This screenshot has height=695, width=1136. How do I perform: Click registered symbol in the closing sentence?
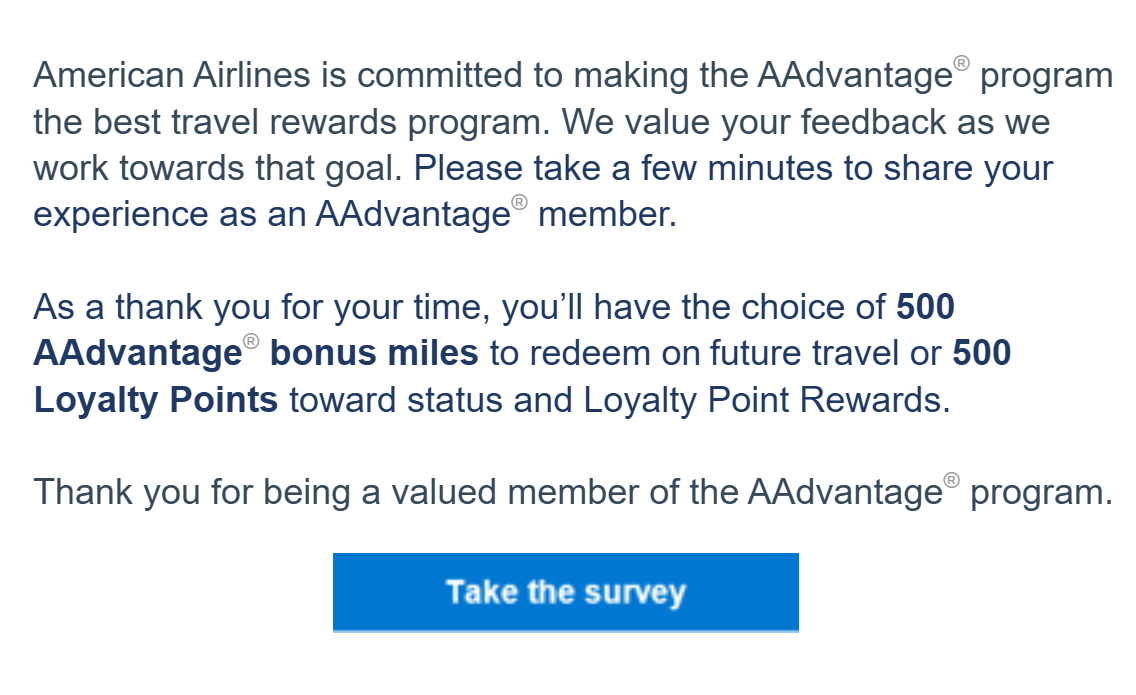951,481
